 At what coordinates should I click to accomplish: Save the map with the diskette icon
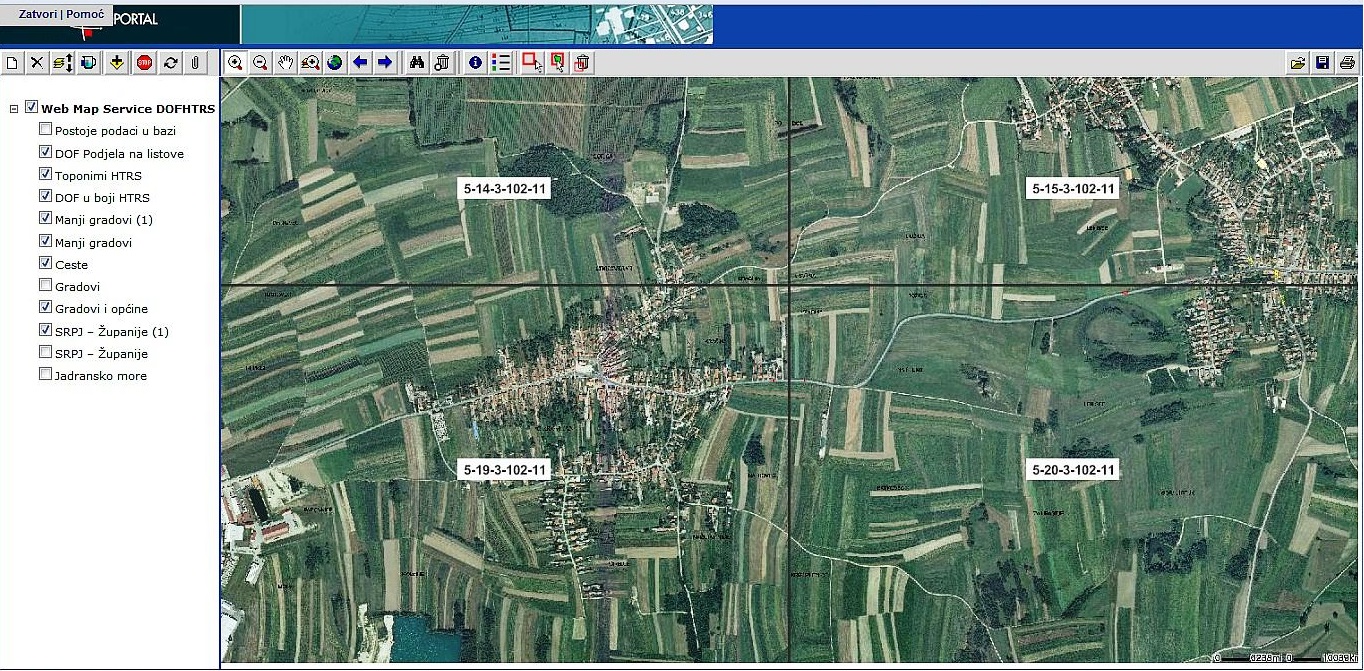(1322, 62)
